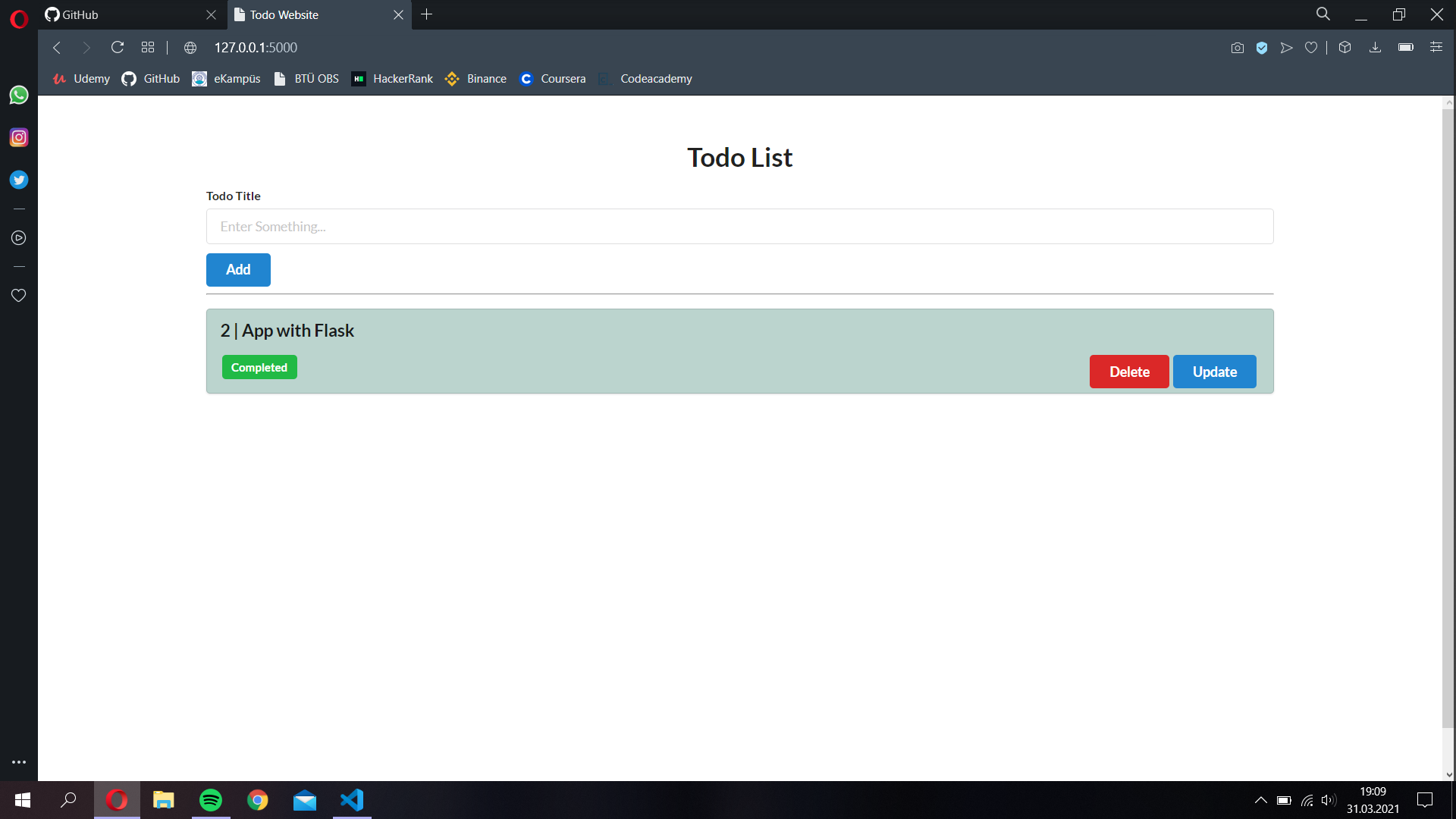Click the reload page icon
This screenshot has height=819, width=1456.
pos(118,48)
